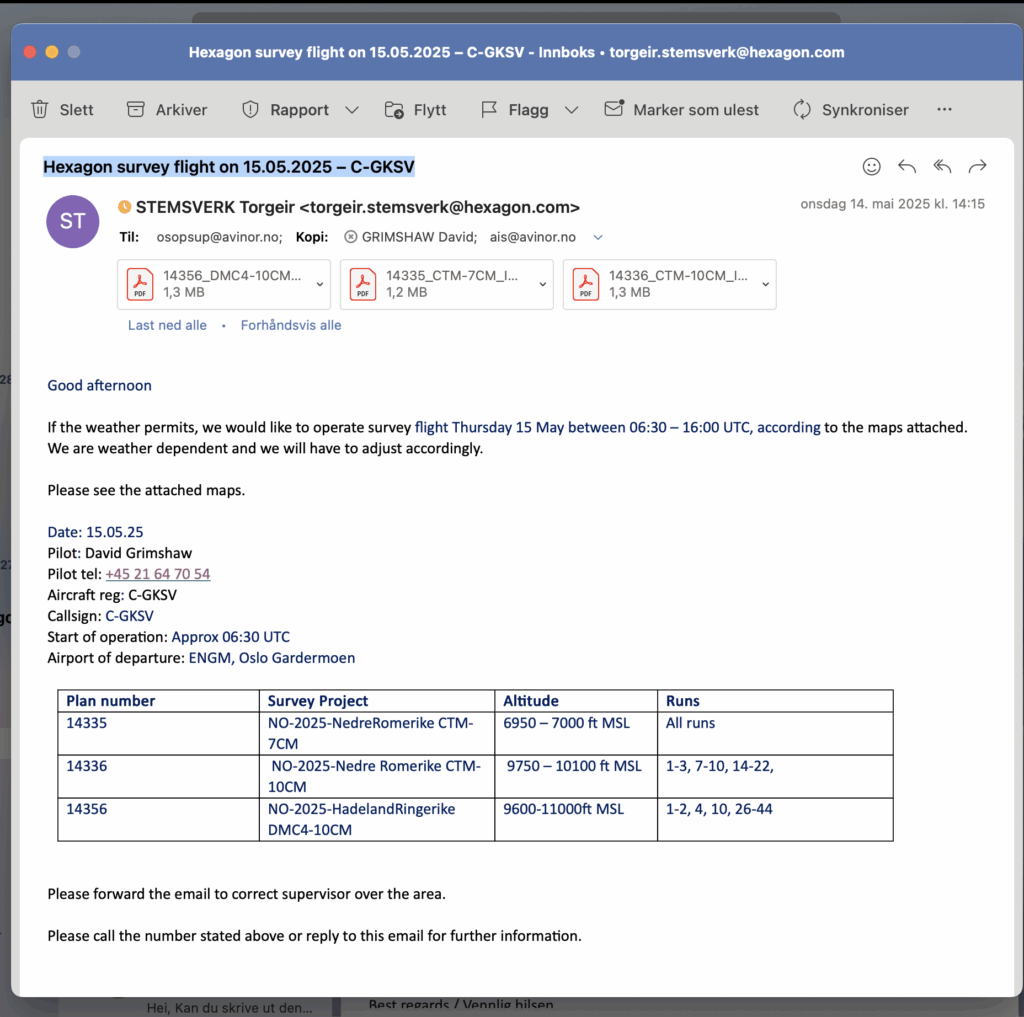The image size is (1024, 1017).
Task: Open dropdown for 14335_CTM-7CM attachment
Action: tap(543, 284)
